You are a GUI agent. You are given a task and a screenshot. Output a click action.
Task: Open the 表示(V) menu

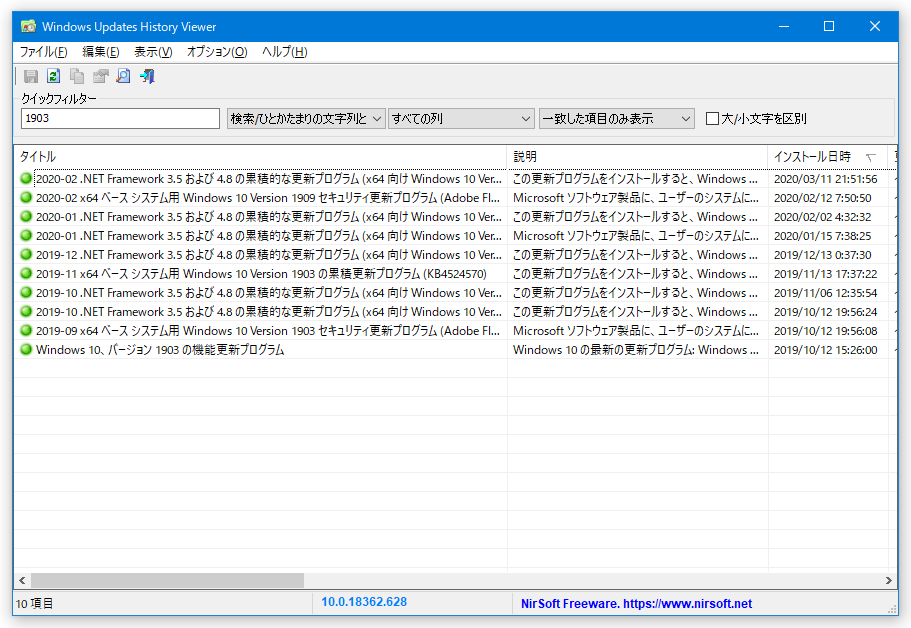click(x=153, y=52)
